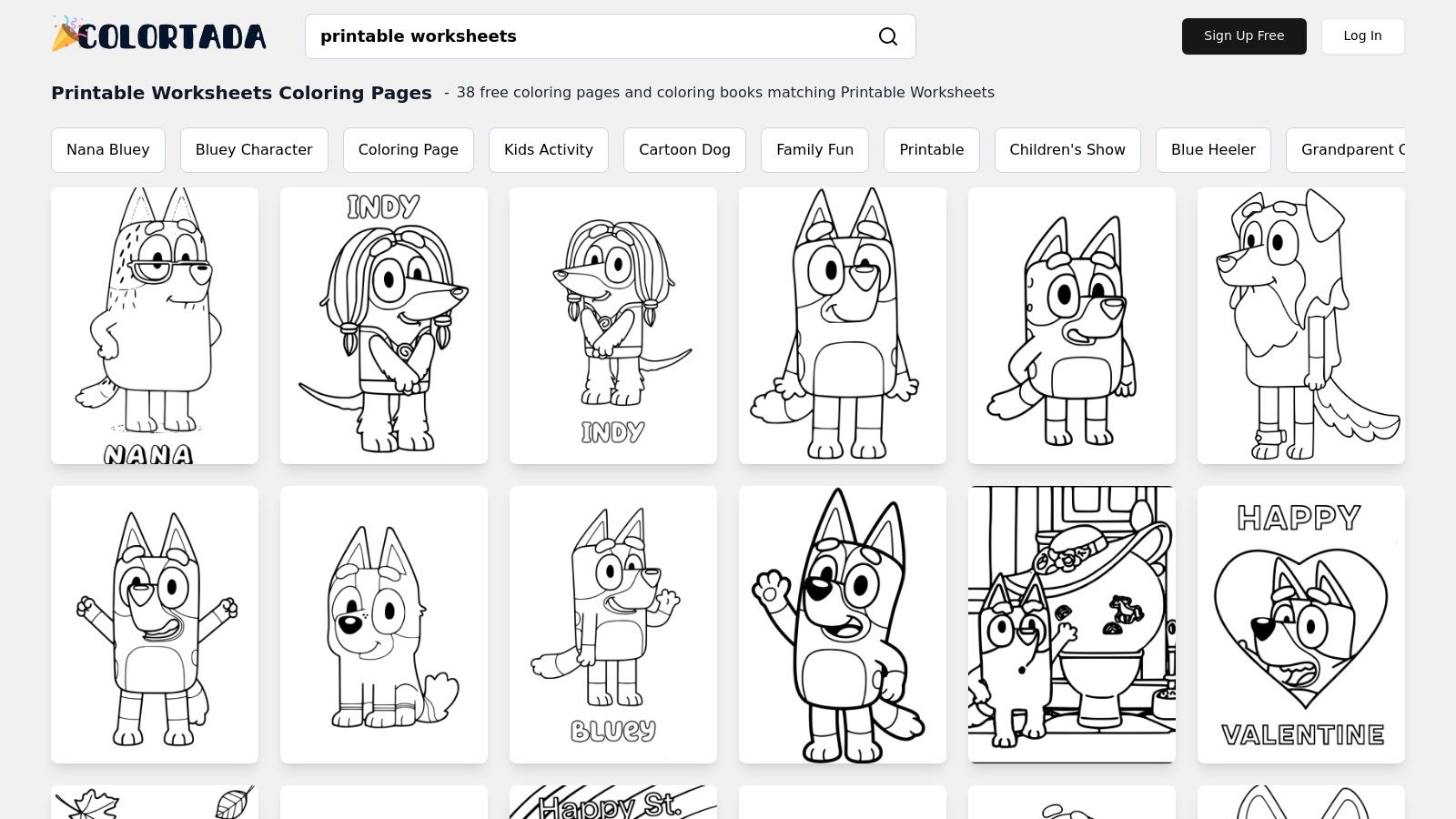The height and width of the screenshot is (819, 1456).
Task: Open the bathroom scene coloring page thumbnail
Action: pos(1071,624)
